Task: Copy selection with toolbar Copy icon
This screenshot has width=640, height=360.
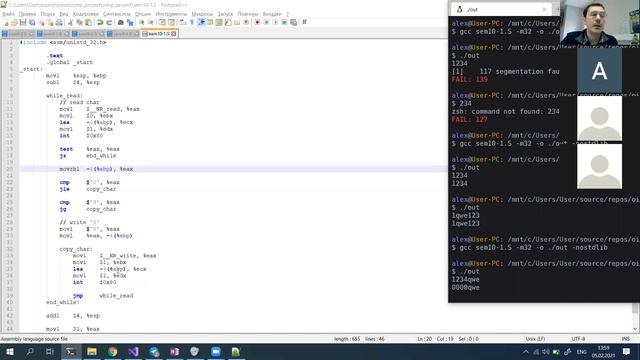Action: click(x=79, y=22)
